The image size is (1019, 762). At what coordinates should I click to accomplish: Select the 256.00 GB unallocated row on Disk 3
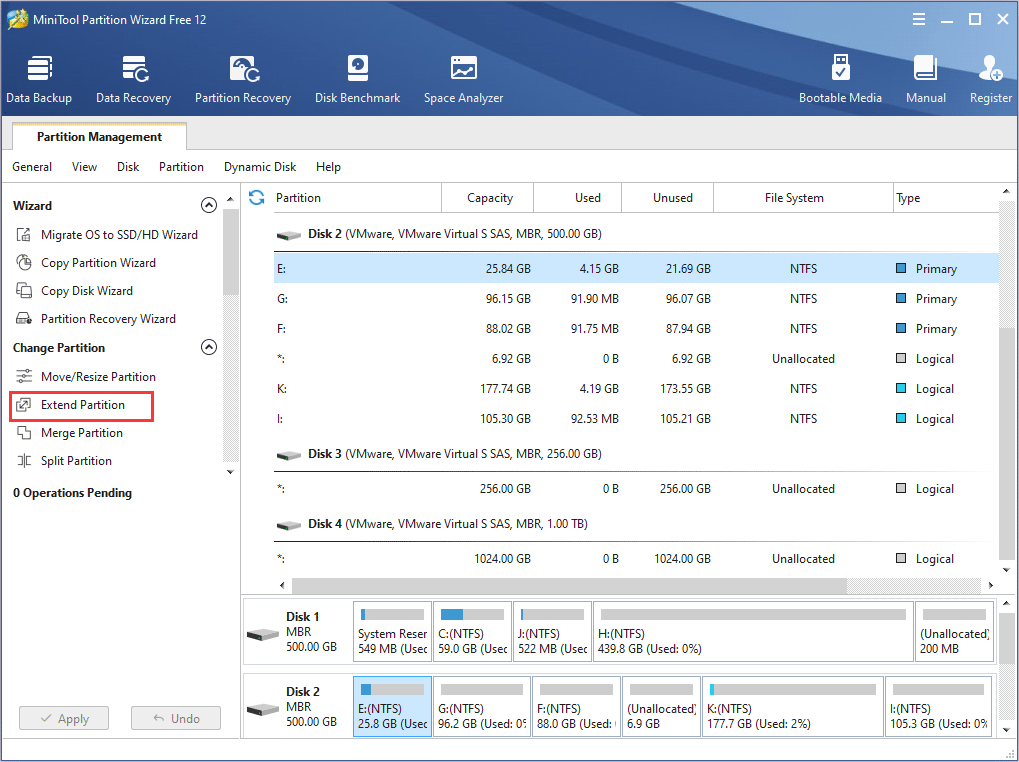636,489
